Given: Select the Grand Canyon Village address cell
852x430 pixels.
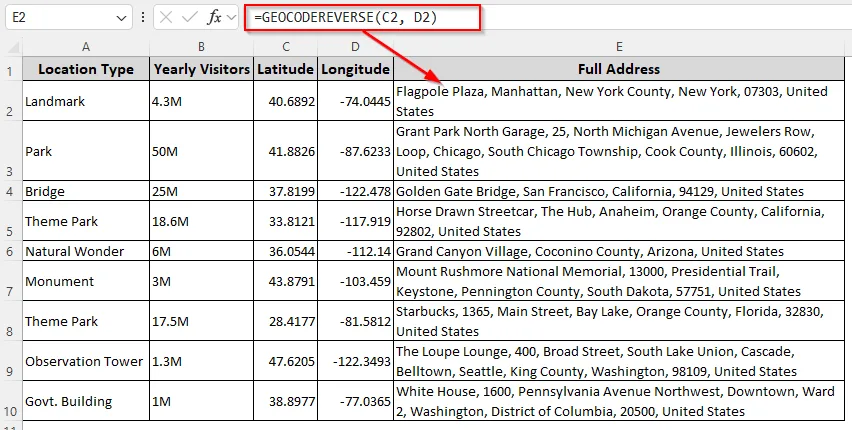Looking at the screenshot, I should (619, 251).
